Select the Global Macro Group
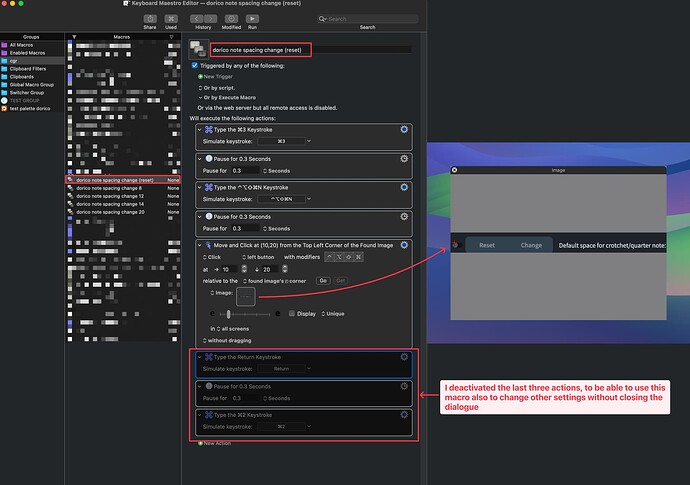This screenshot has height=485, width=690. [x=32, y=85]
